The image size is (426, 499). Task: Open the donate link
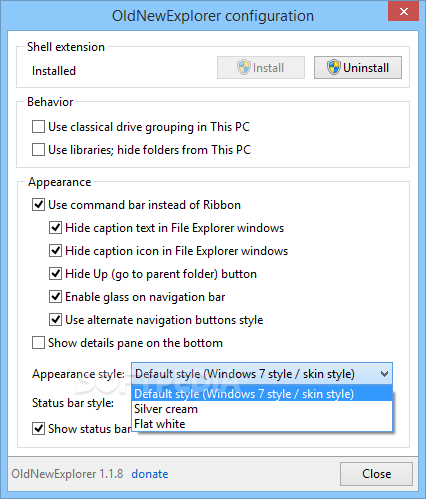150,474
